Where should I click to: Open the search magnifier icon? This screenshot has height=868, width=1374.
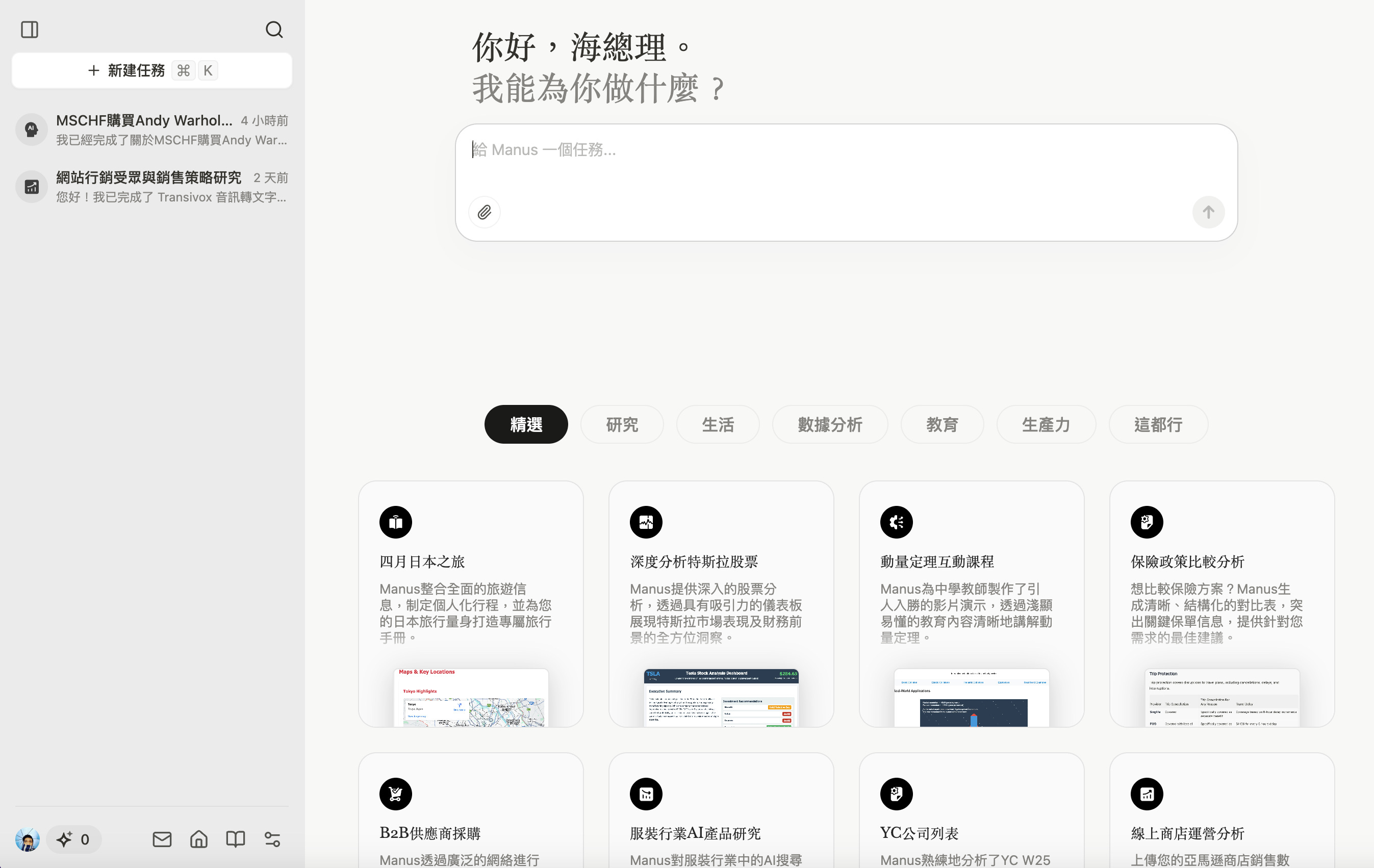[274, 30]
